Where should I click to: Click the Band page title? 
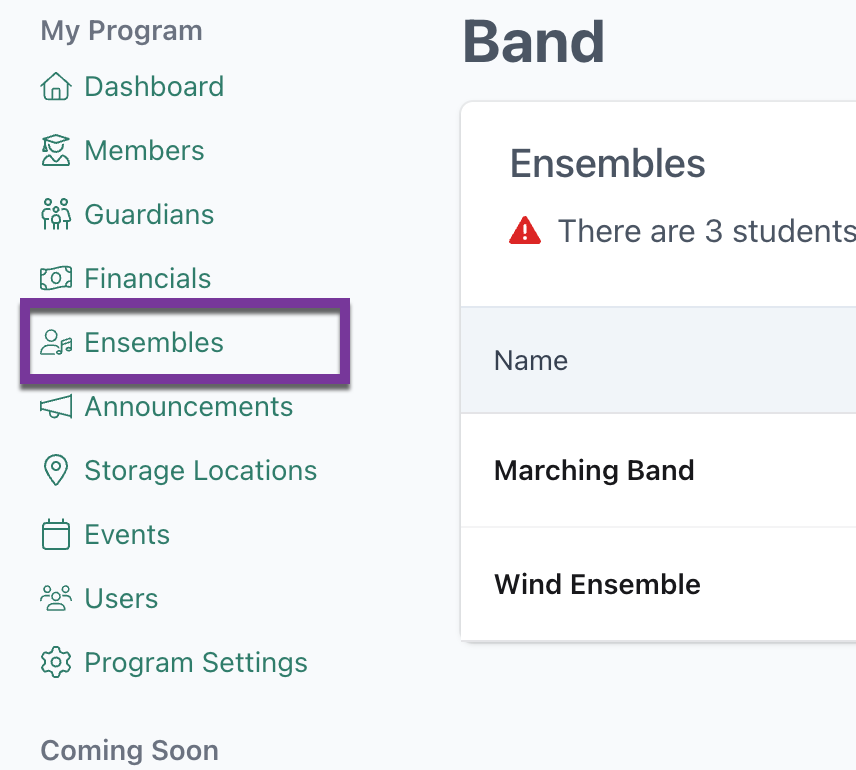(x=533, y=42)
